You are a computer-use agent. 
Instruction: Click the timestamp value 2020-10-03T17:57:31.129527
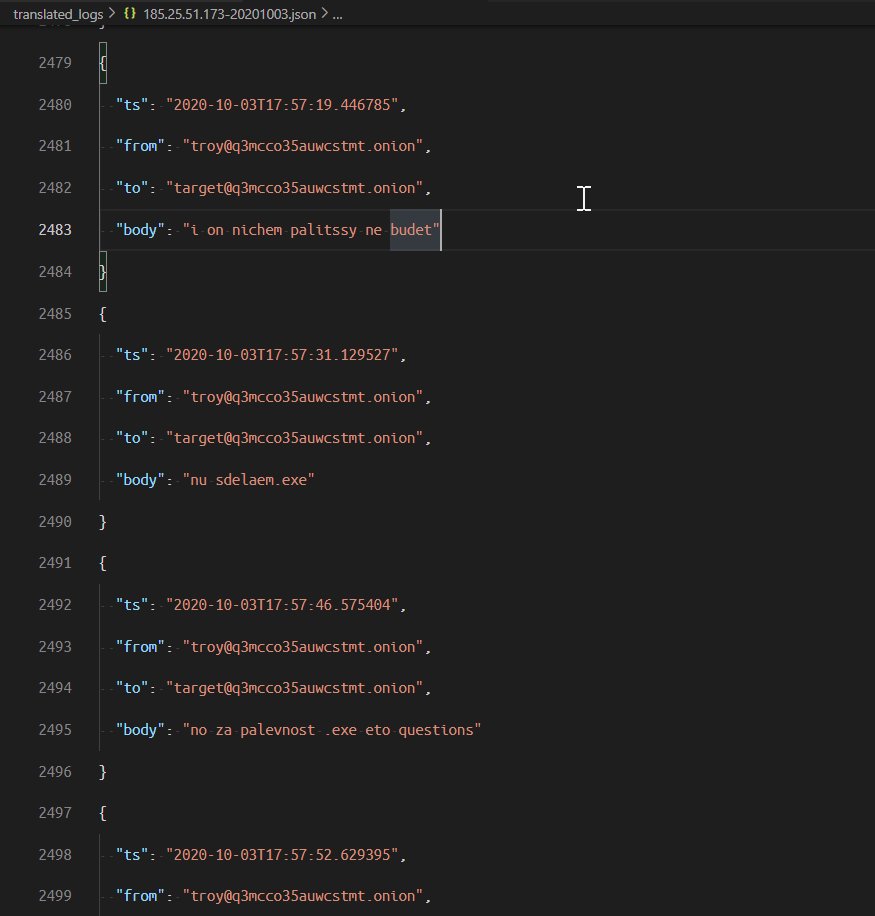pyautogui.click(x=282, y=355)
